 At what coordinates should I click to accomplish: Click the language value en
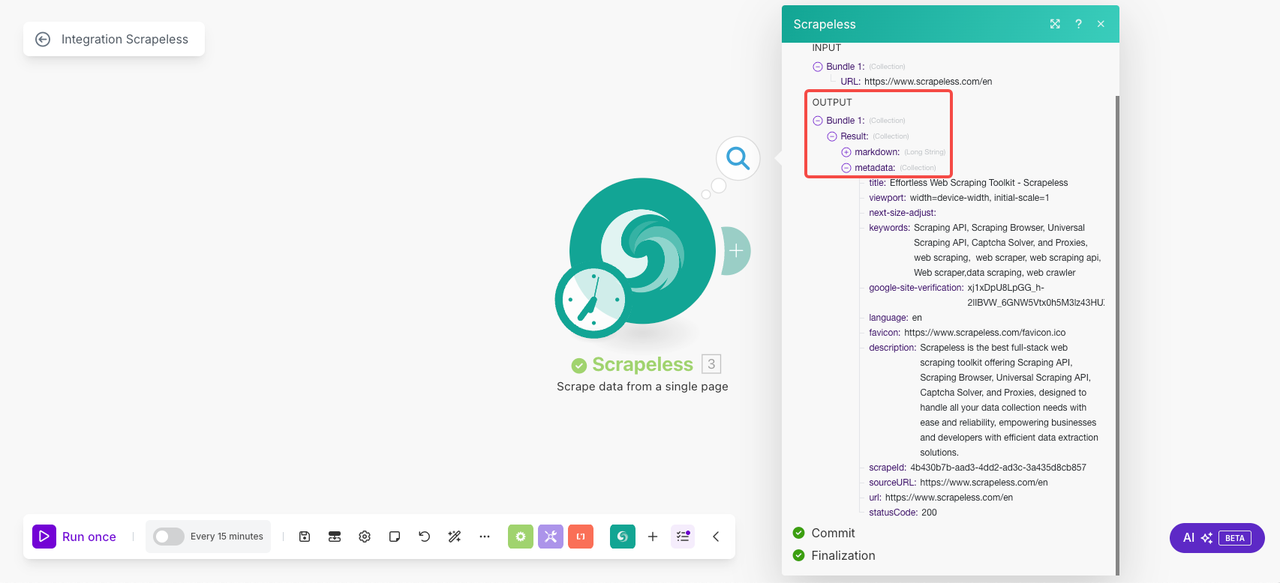pyautogui.click(x=917, y=318)
